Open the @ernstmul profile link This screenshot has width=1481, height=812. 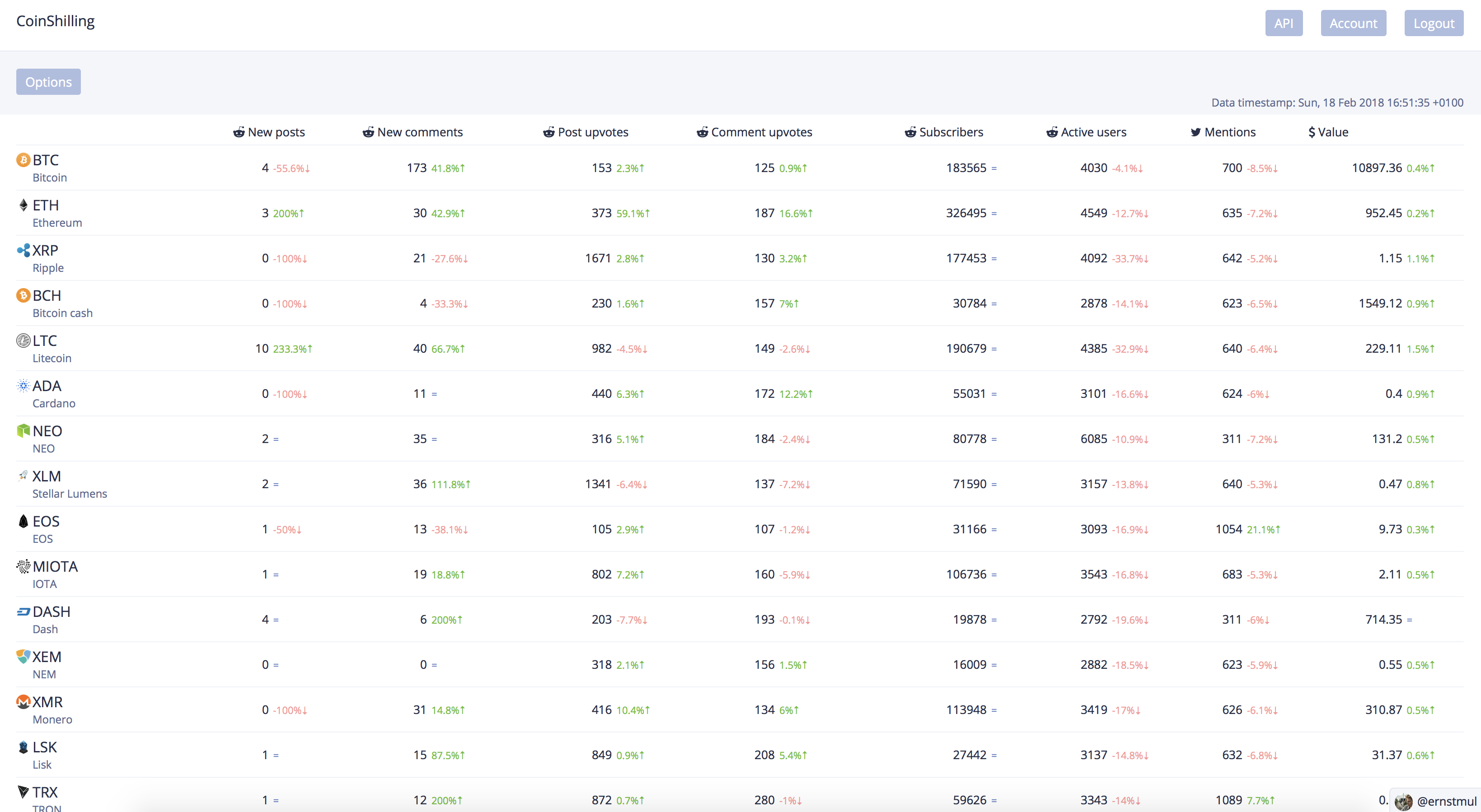click(1447, 801)
